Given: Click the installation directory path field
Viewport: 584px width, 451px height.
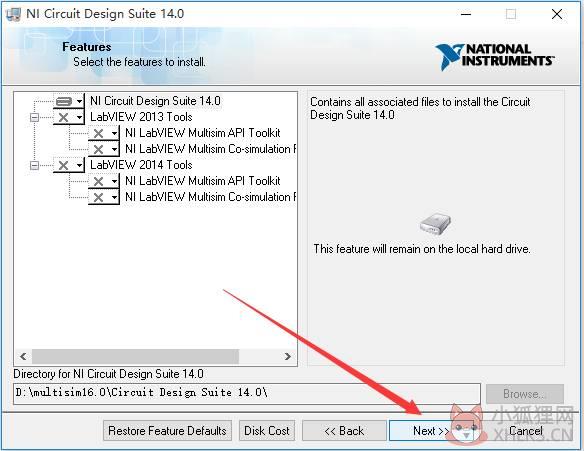Looking at the screenshot, I should point(247,393).
